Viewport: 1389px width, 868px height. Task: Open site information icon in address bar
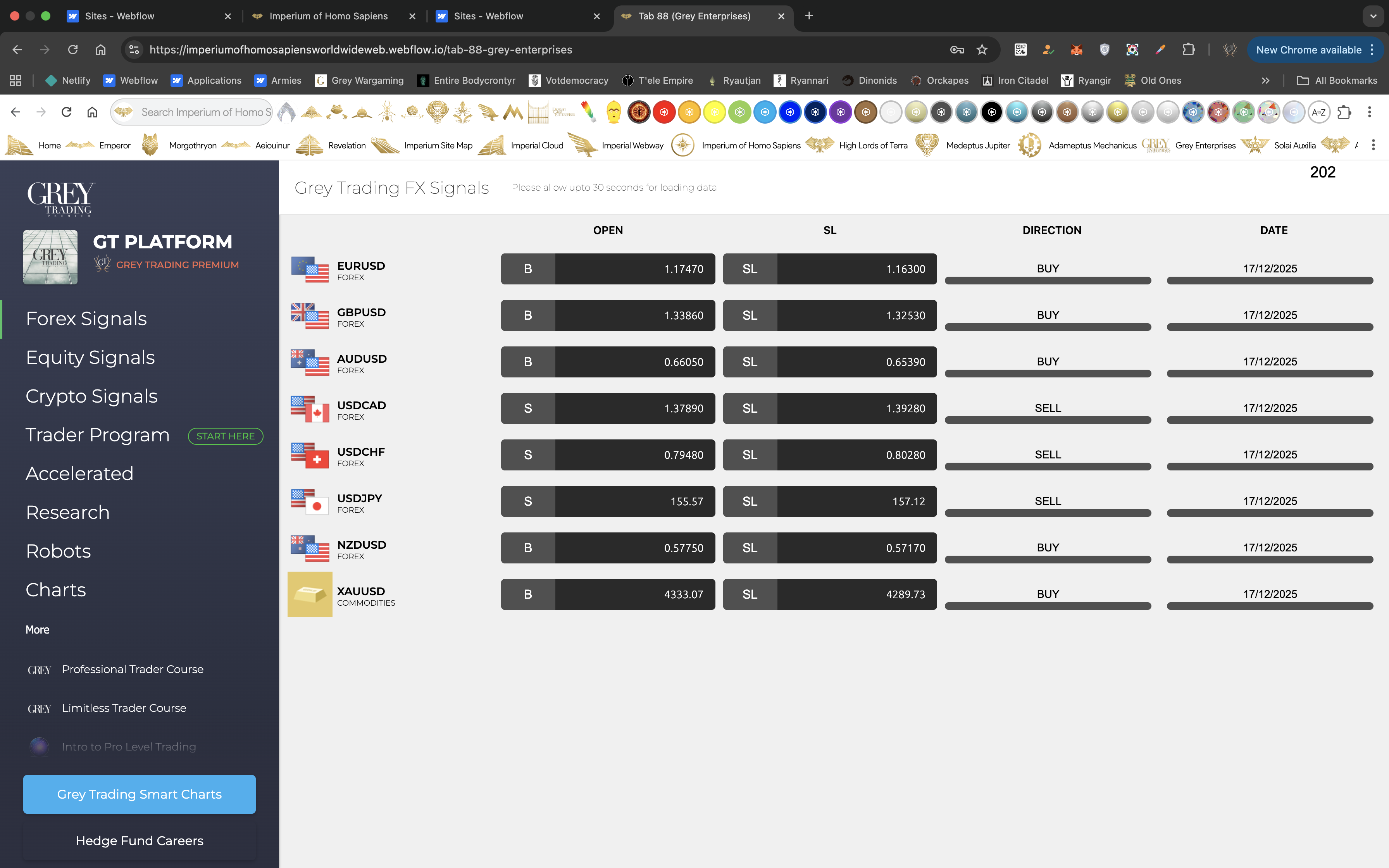coord(134,50)
